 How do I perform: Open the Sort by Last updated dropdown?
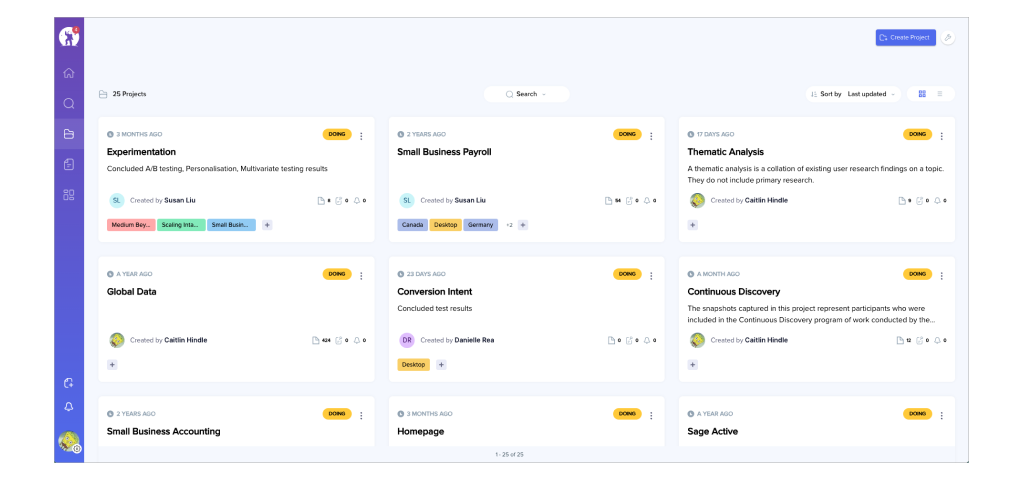pos(853,94)
